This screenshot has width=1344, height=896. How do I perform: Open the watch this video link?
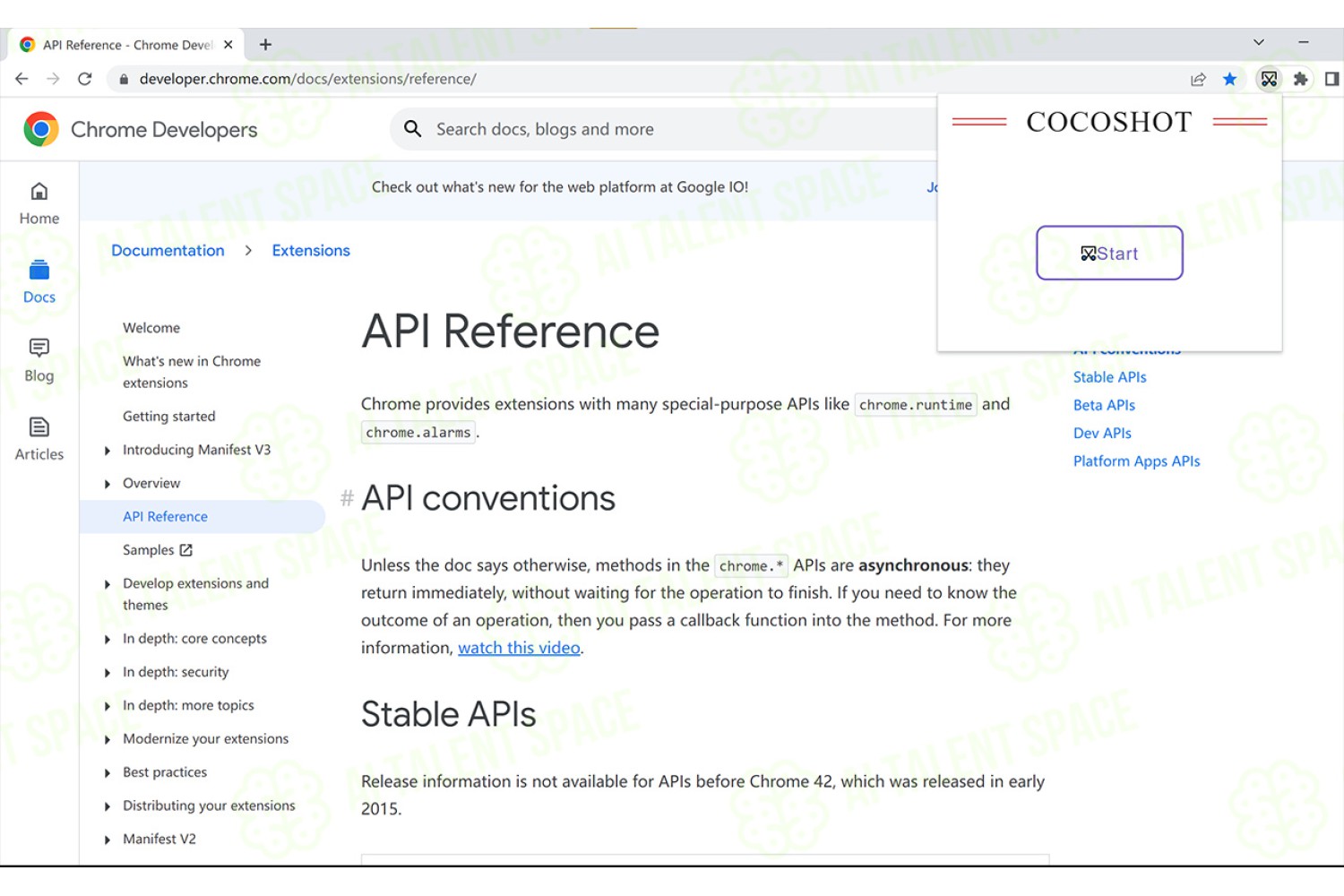coord(519,648)
